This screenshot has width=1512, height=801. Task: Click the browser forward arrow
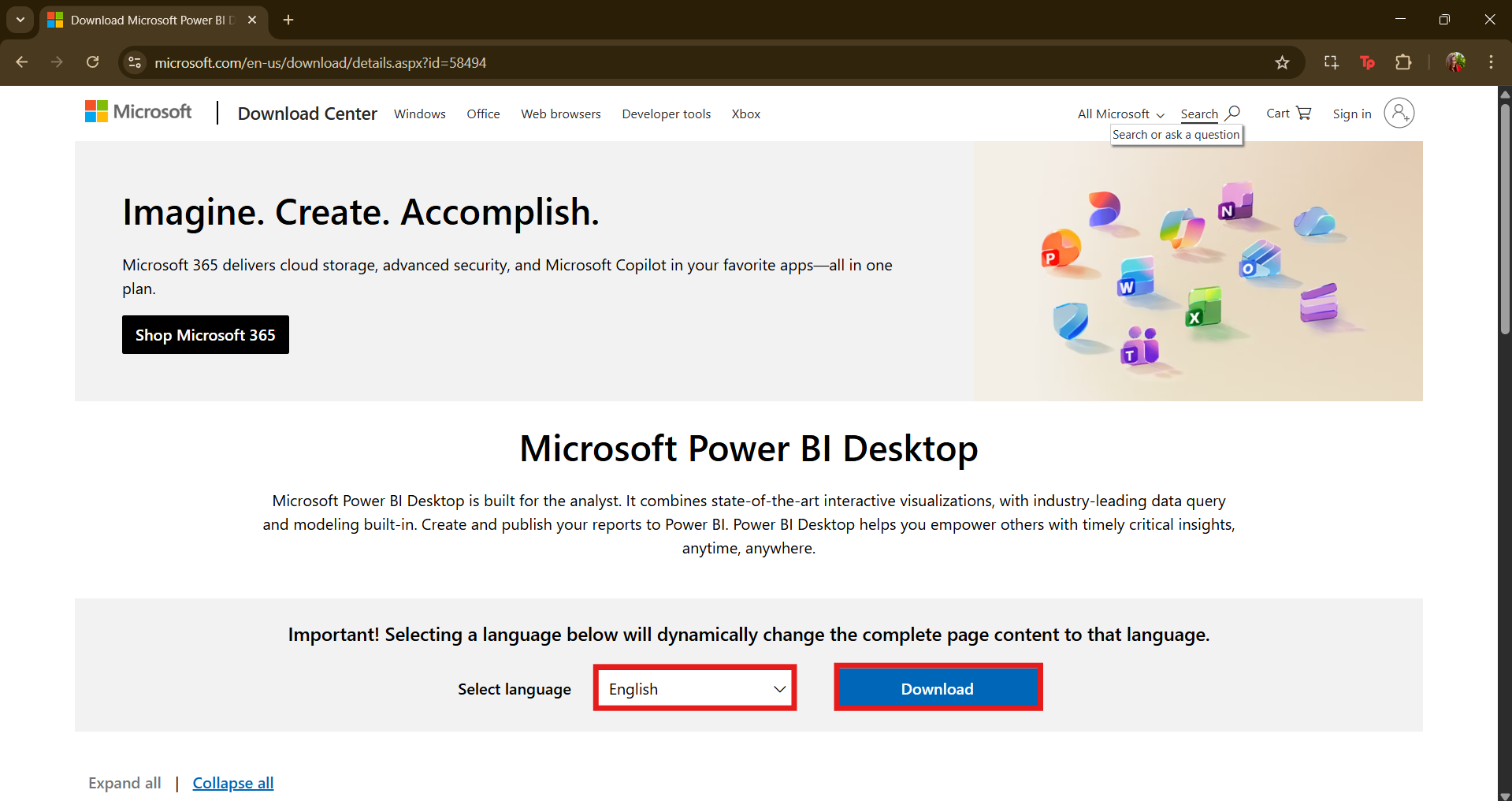coord(57,62)
